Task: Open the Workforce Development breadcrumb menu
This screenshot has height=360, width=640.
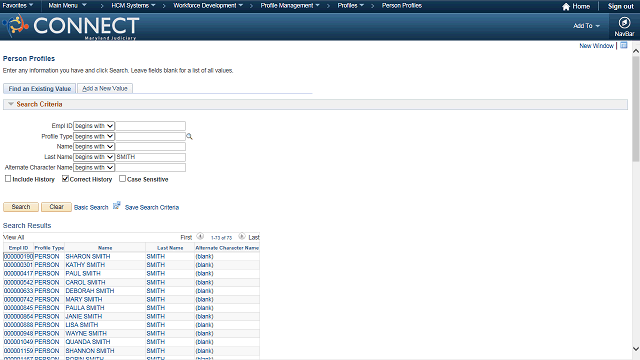Action: [208, 6]
